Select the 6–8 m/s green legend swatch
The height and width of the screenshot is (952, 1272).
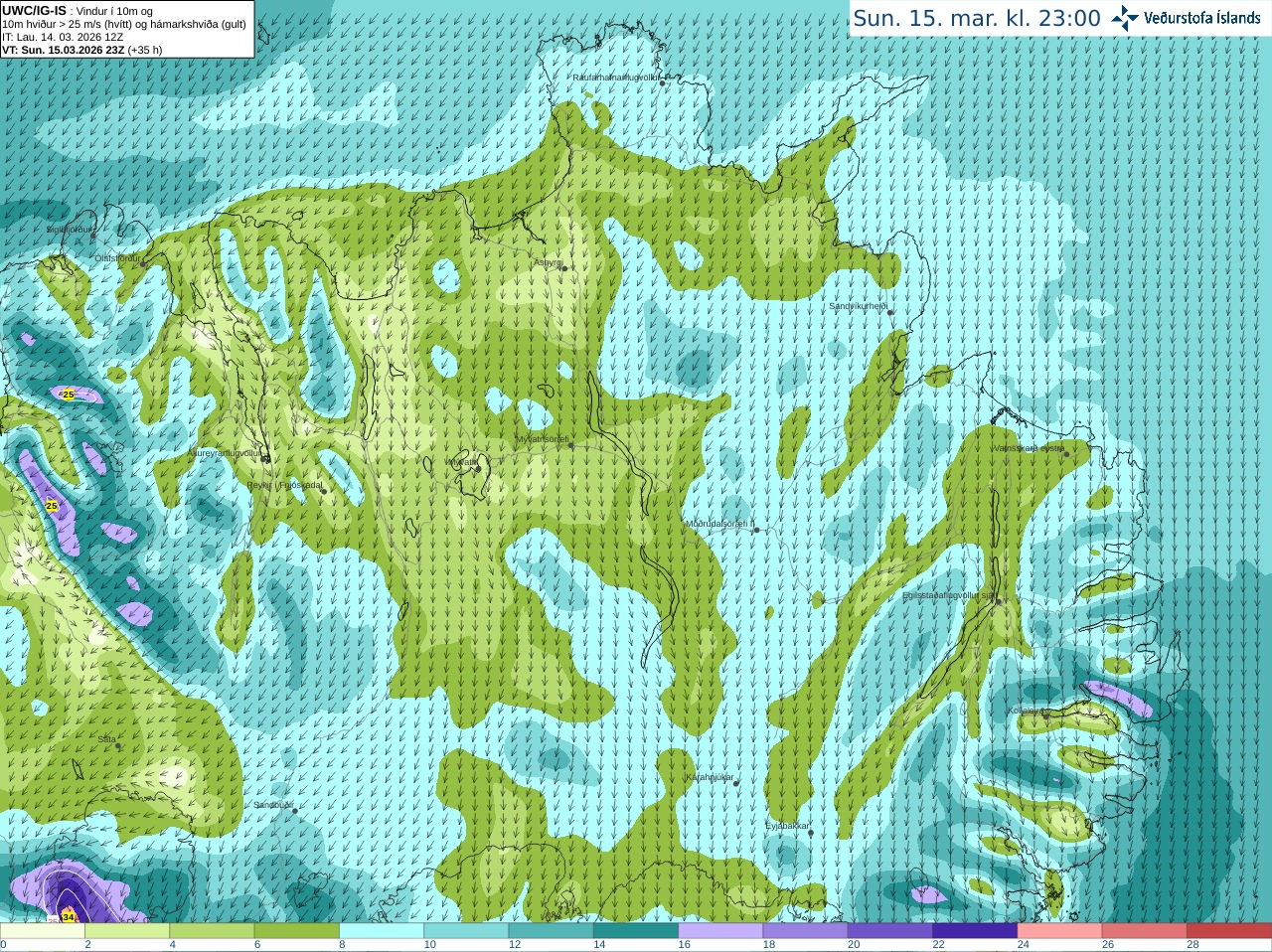297,931
